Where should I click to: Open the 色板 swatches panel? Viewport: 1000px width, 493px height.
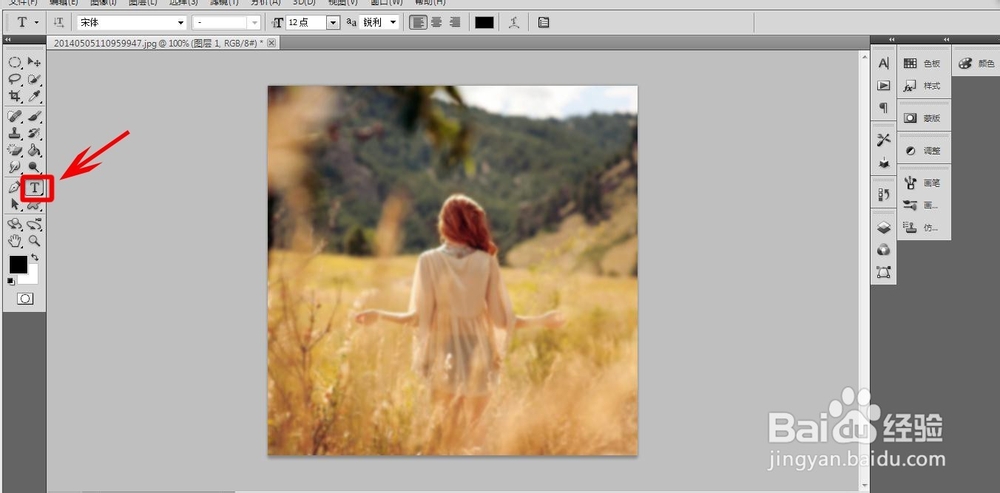coord(923,63)
